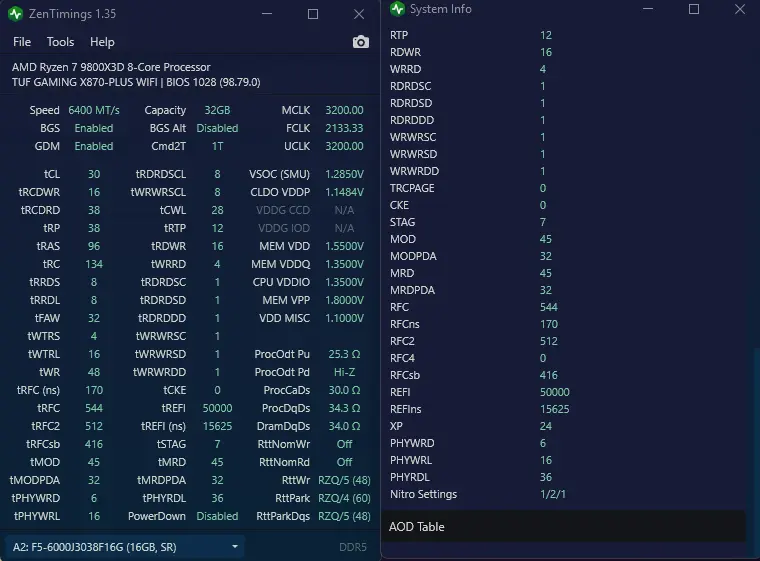Image resolution: width=760 pixels, height=561 pixels.
Task: Click the ProcOdt Pu value 25.3 Ω
Action: tap(344, 354)
